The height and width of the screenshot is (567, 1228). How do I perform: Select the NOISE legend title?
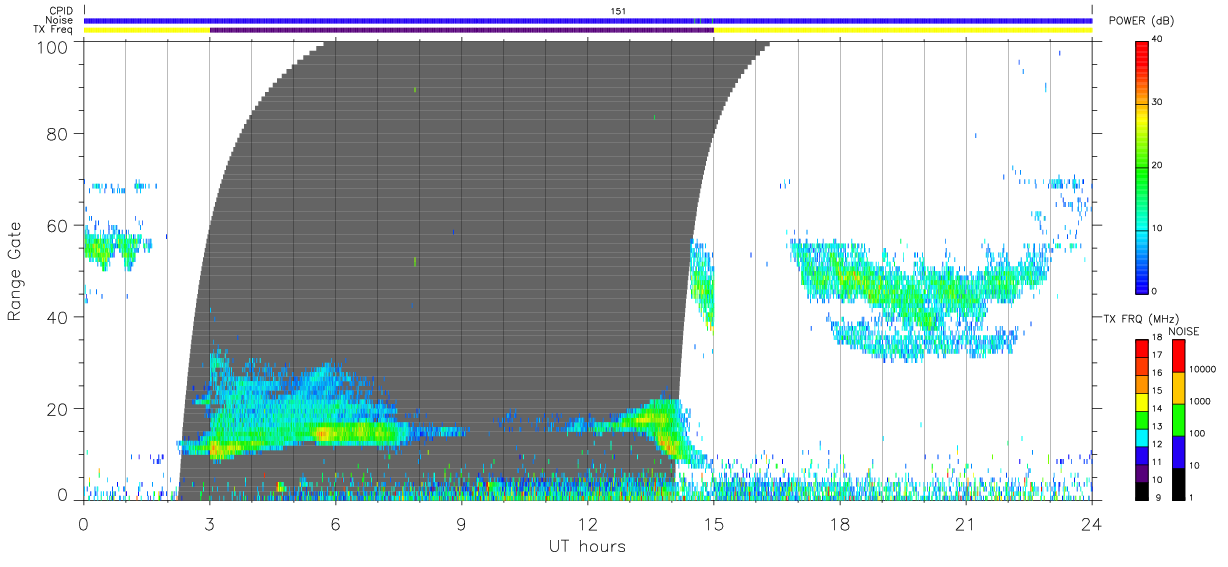(1184, 332)
